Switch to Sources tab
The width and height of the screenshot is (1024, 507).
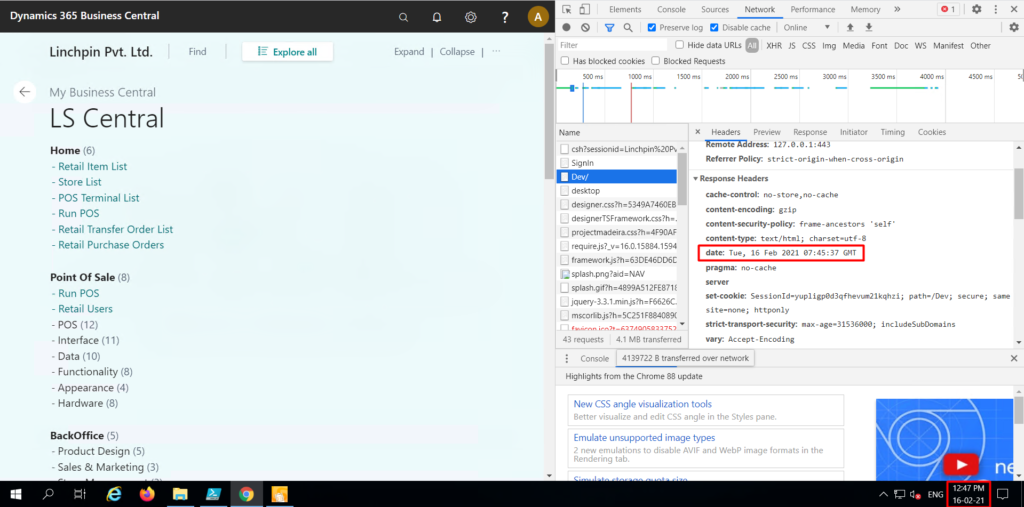point(715,9)
